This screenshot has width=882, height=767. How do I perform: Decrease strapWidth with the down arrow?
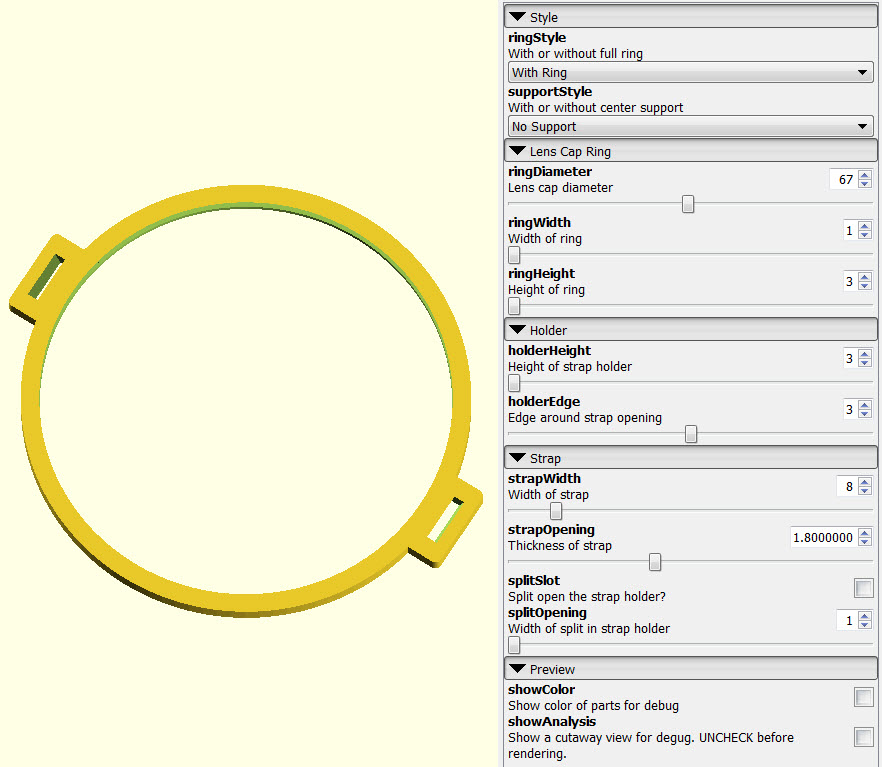[x=865, y=491]
